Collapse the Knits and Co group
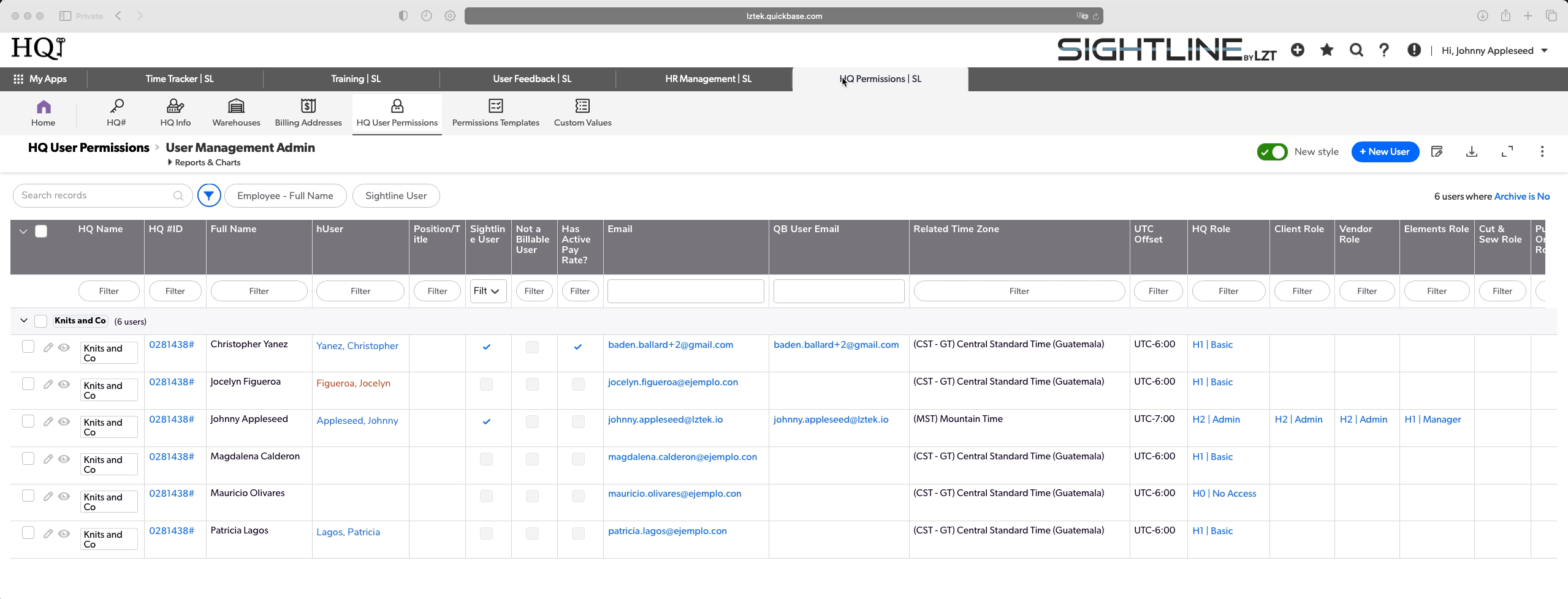1568x599 pixels. pos(24,321)
